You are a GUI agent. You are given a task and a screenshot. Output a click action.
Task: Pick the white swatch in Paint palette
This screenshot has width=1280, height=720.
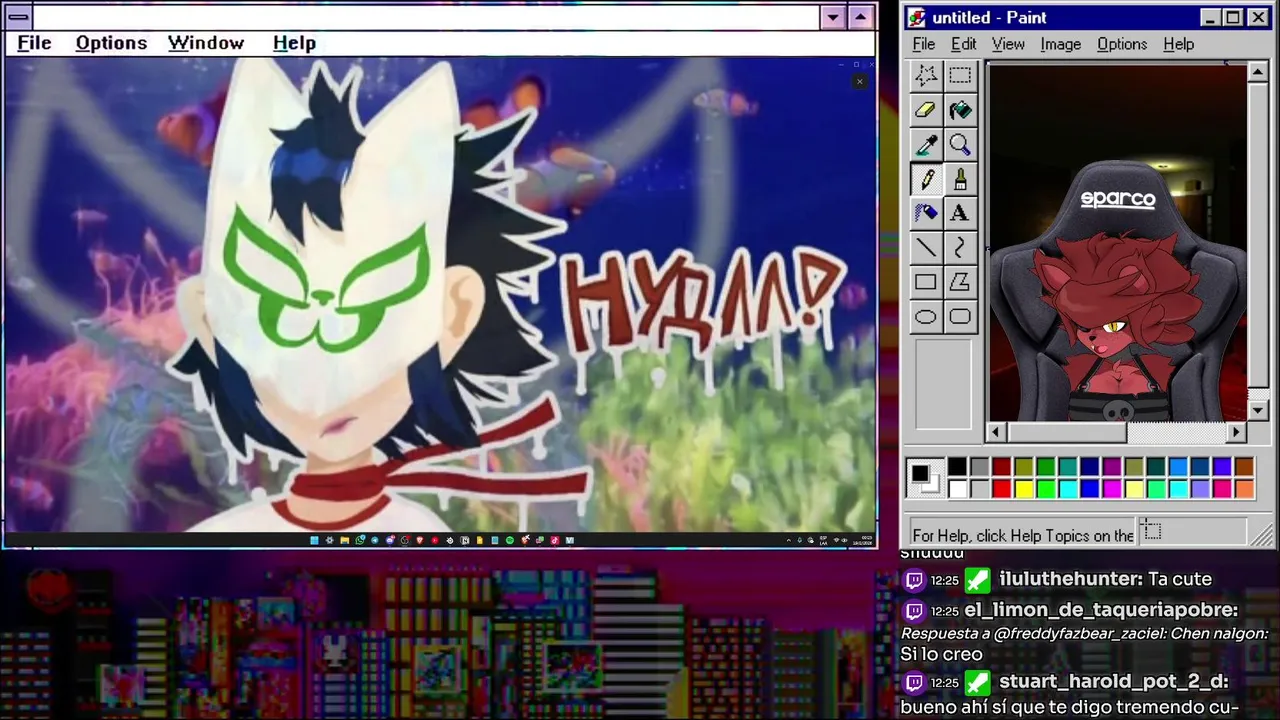click(958, 489)
